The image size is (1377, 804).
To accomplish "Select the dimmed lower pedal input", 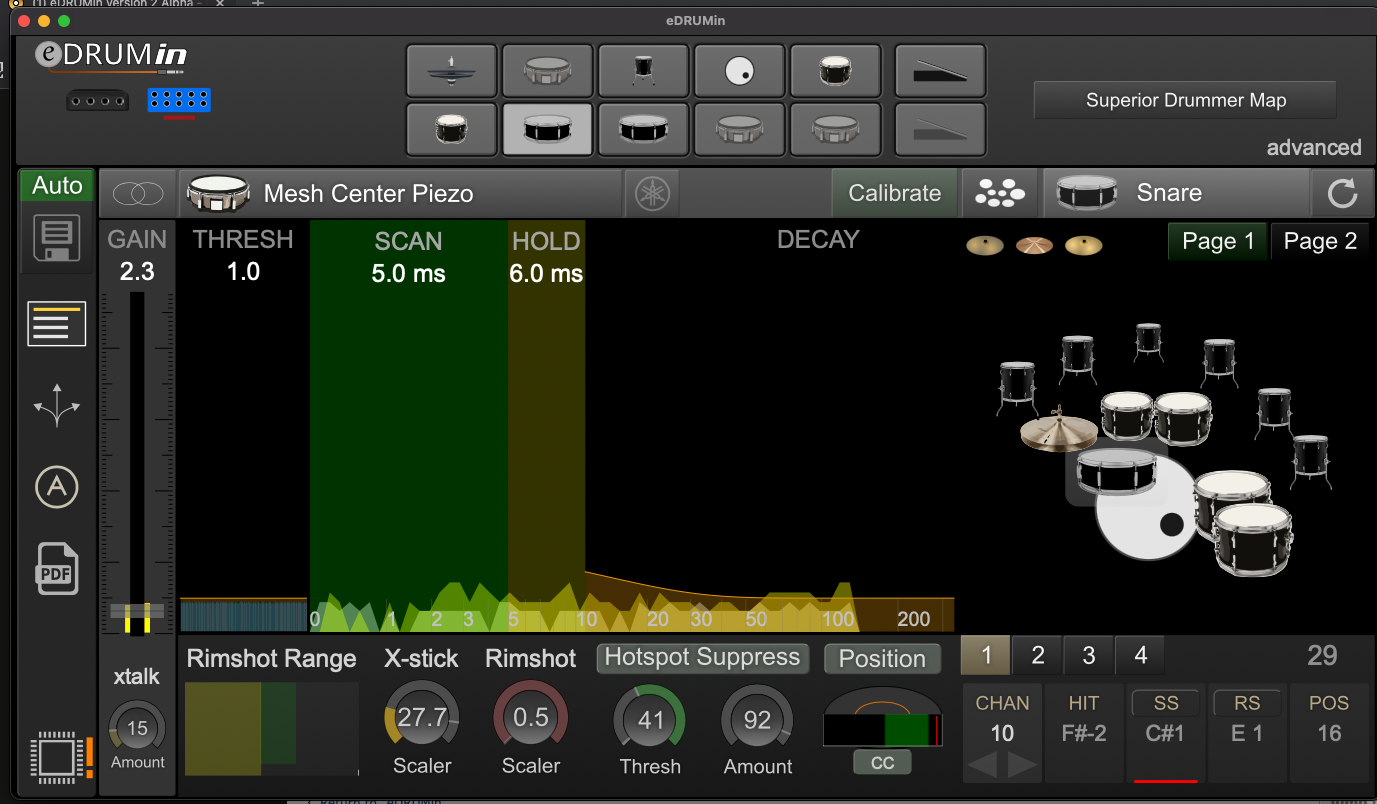I will tap(940, 129).
